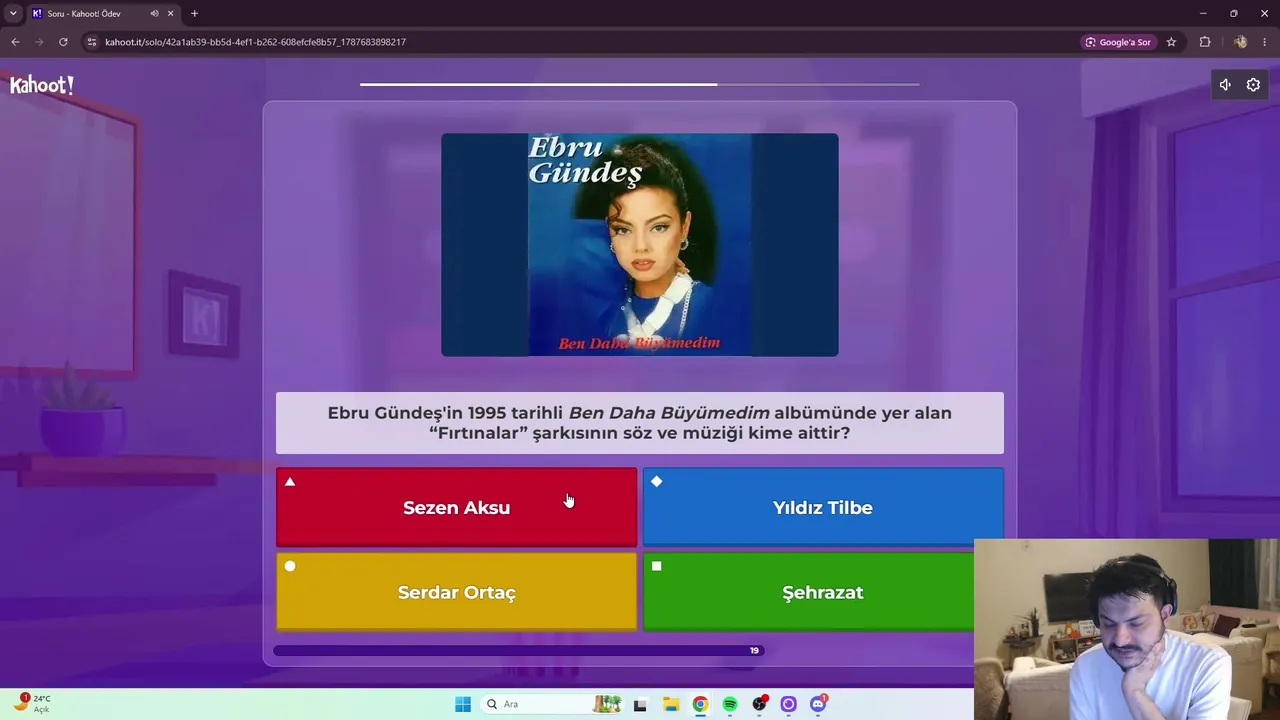Open Kahoot settings gear
This screenshot has width=1280, height=720.
1253,85
